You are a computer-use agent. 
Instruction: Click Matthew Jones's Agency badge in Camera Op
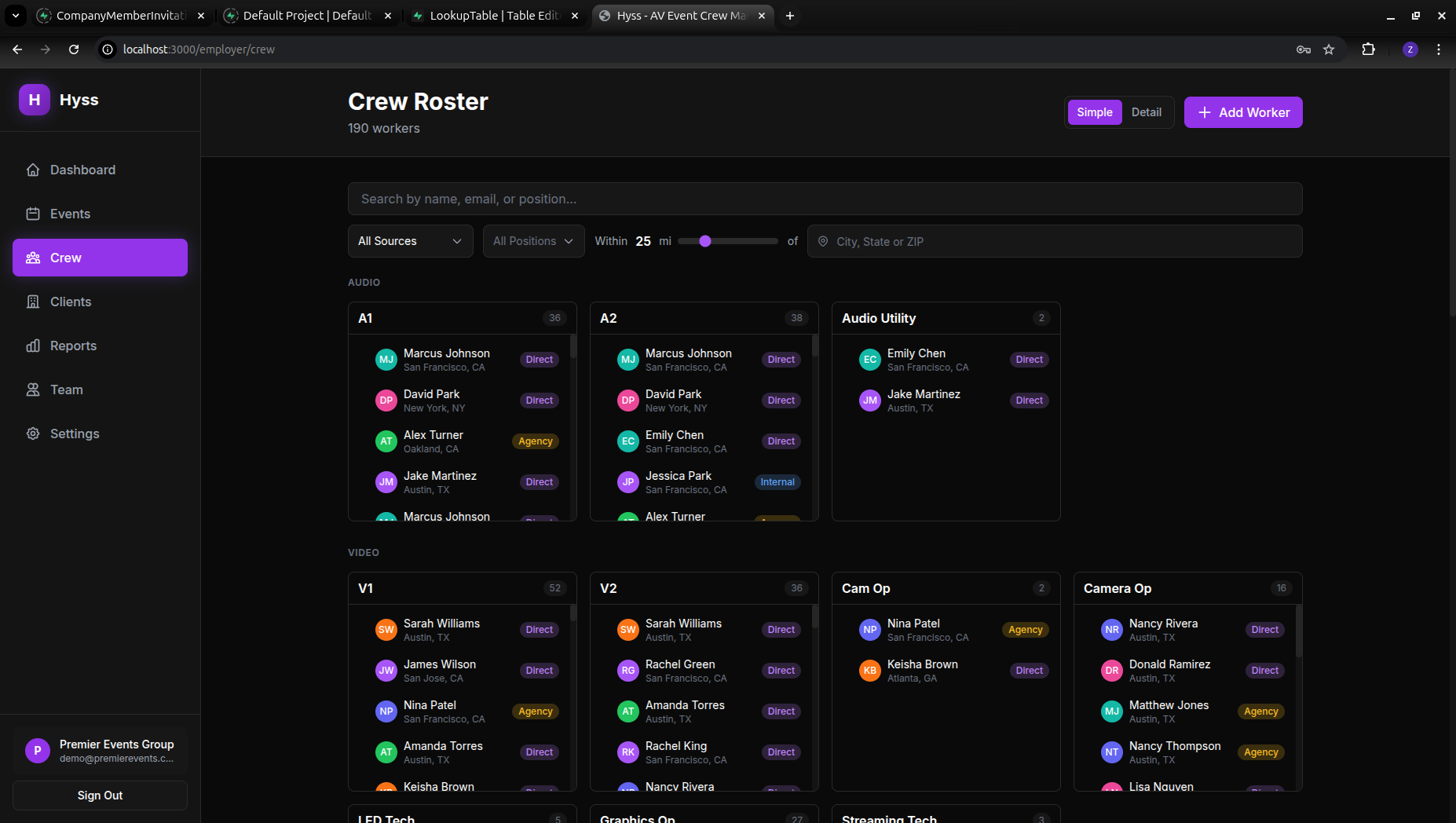[1261, 711]
